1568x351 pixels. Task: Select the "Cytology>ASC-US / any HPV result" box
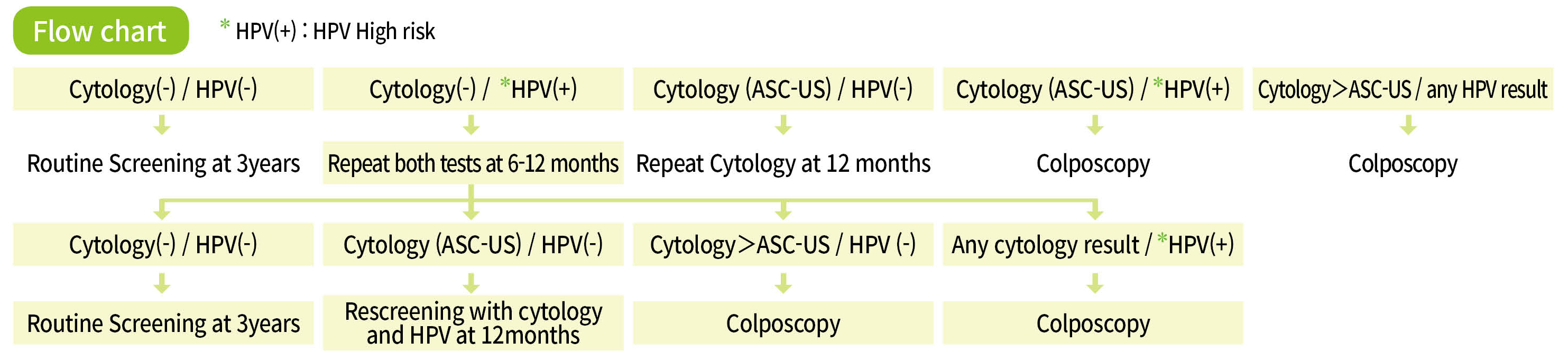[x=1403, y=89]
